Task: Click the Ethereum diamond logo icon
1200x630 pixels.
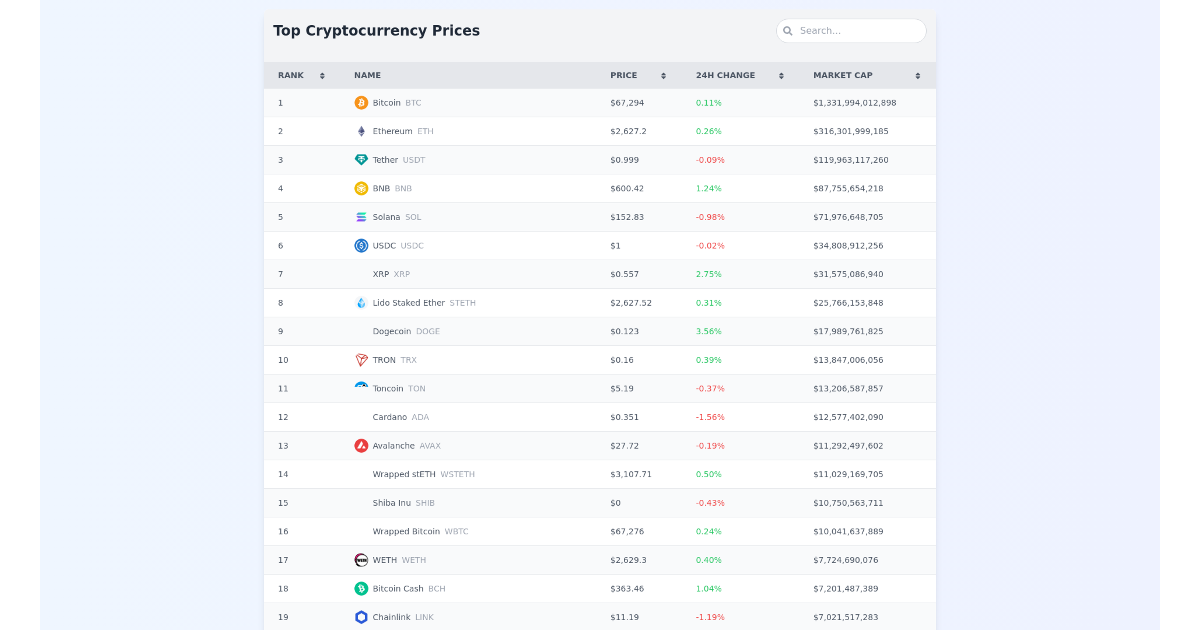Action: click(361, 131)
